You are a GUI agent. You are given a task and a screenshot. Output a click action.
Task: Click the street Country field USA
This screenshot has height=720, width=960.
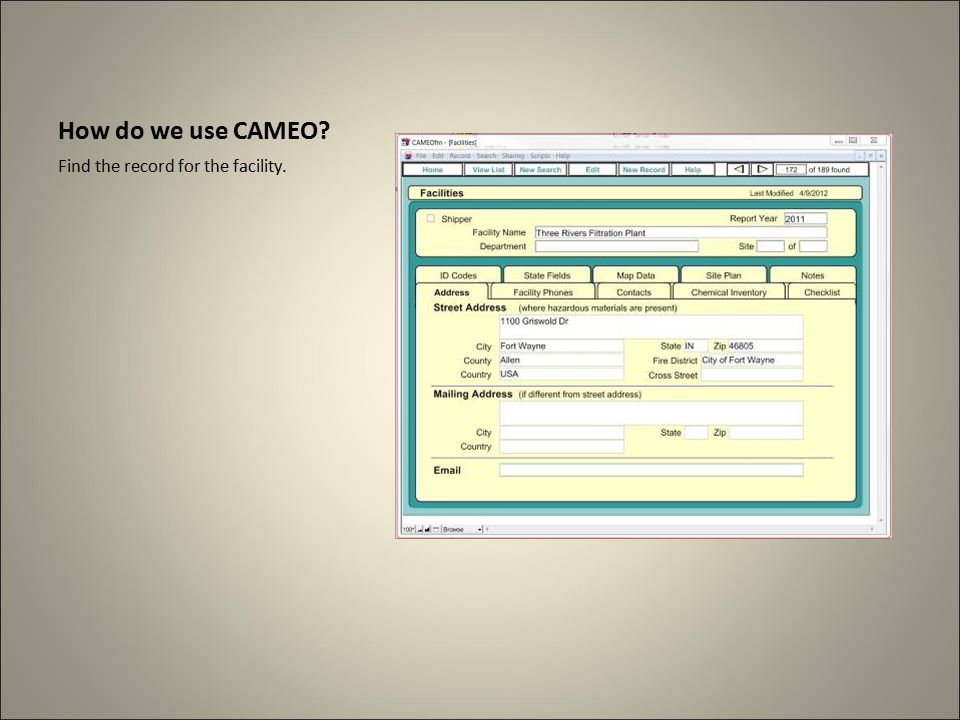pyautogui.click(x=561, y=374)
